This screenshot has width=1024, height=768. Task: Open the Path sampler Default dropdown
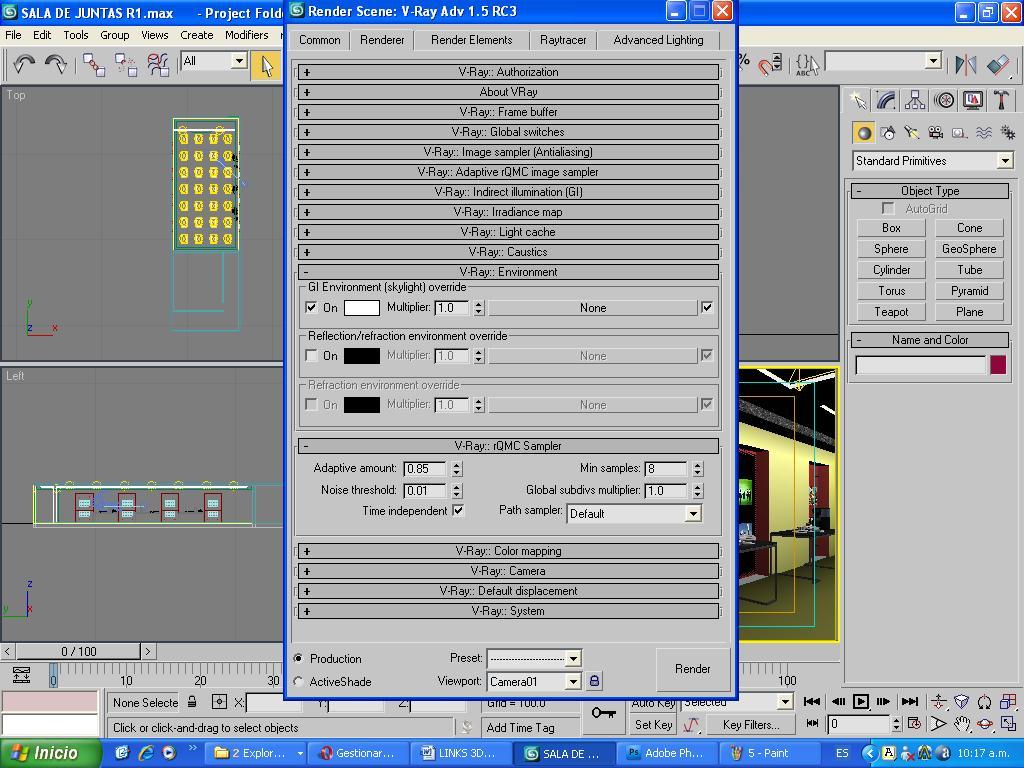click(x=634, y=514)
